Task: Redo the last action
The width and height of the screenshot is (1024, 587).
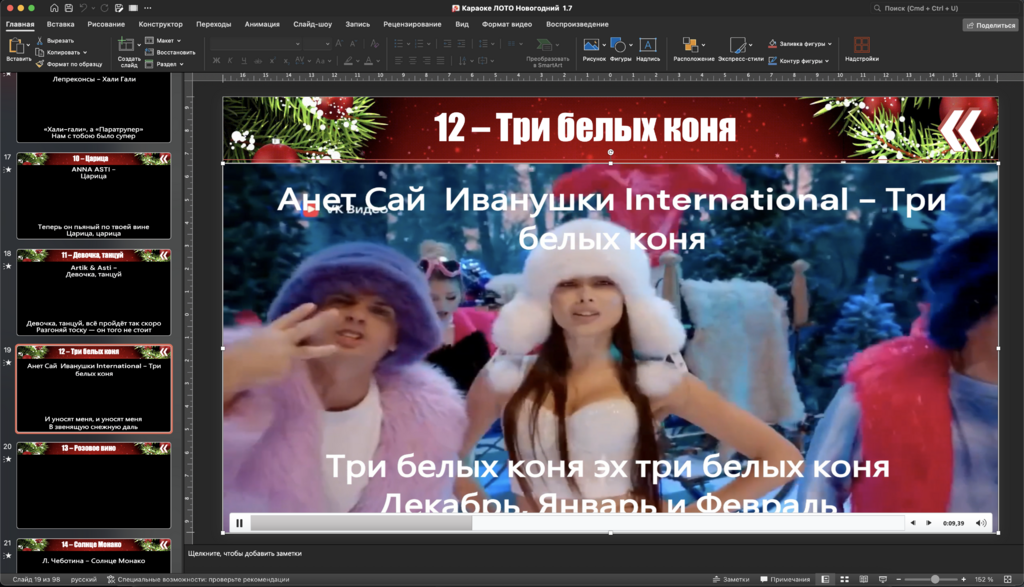Action: coord(104,8)
